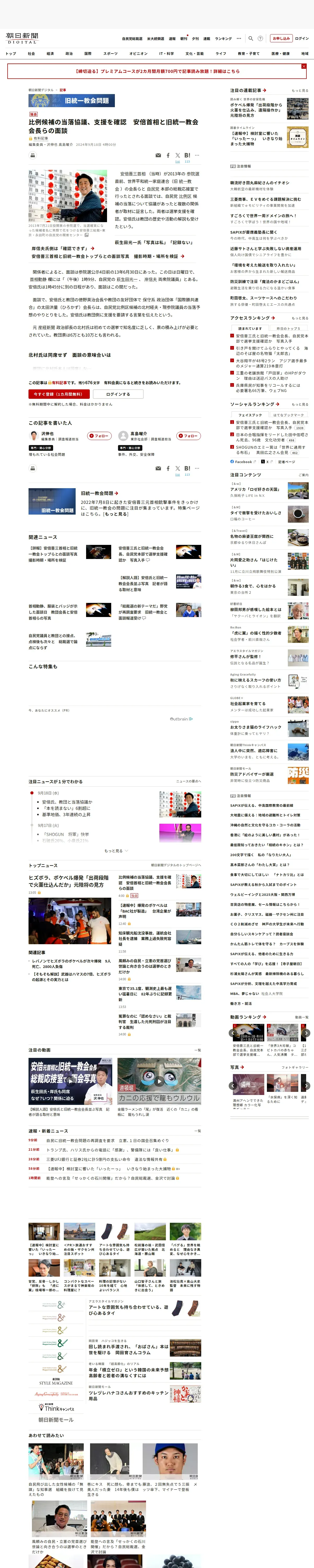Screen dimensions: 314x1568
Task: Open the 旧統一教会問題 article banner image
Action: [71, 100]
